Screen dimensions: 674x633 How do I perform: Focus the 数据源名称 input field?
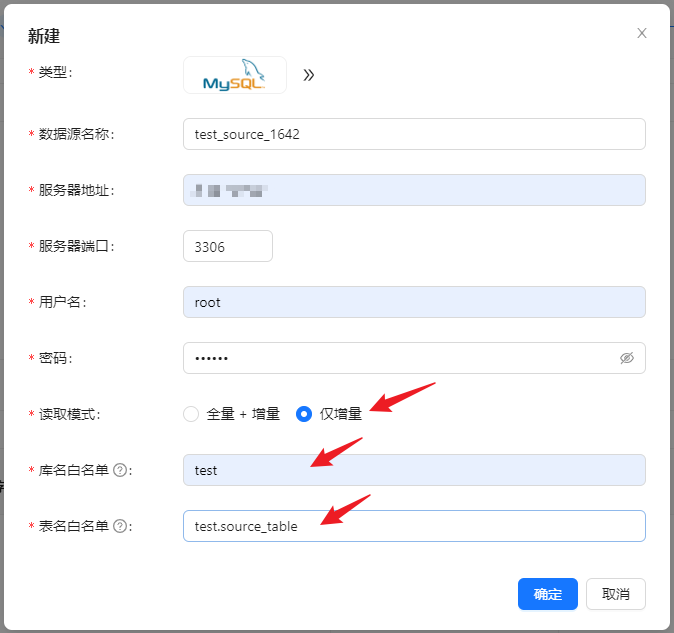(x=414, y=134)
